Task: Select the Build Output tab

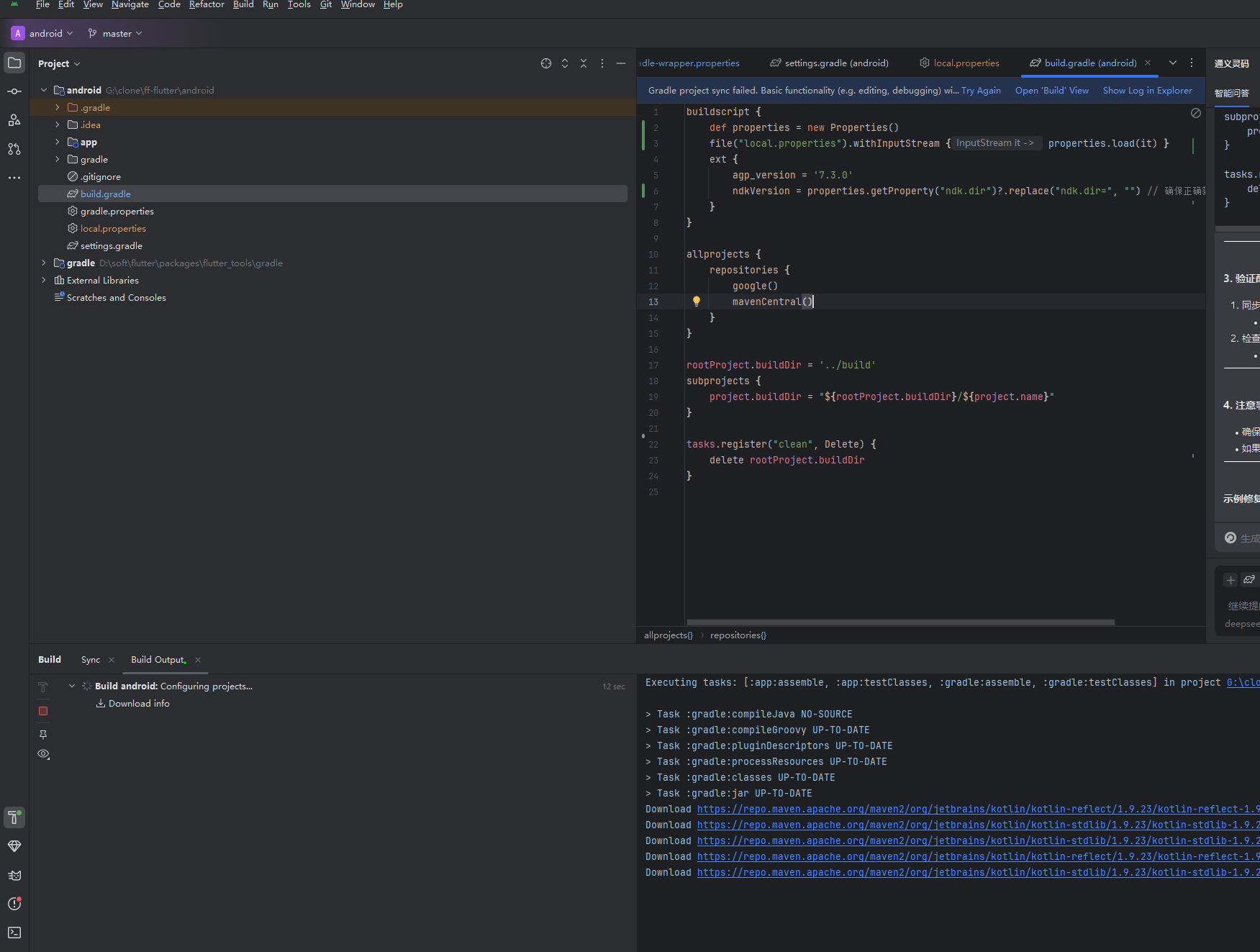Action: tap(158, 659)
